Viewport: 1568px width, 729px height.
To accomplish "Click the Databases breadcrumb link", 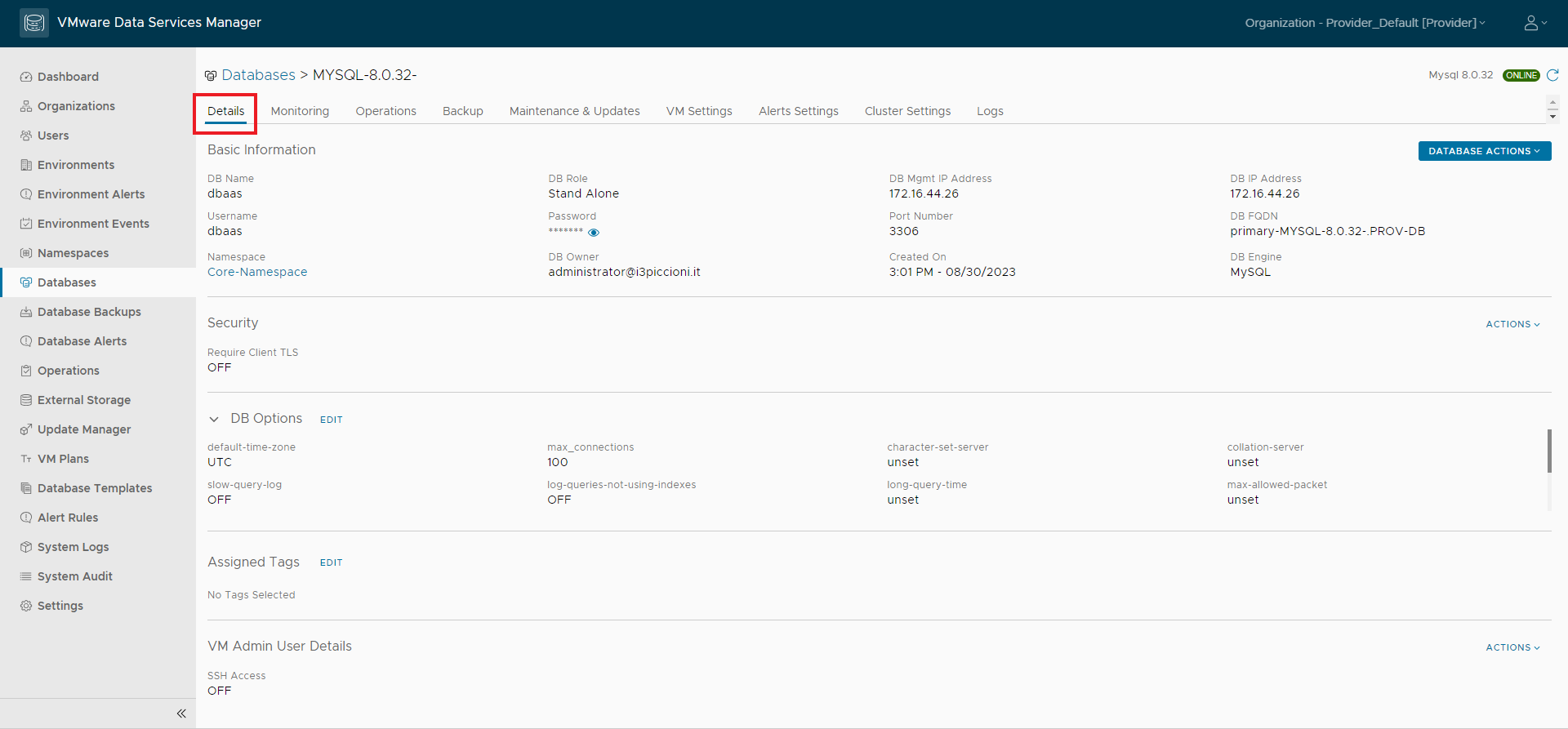I will click(x=258, y=75).
